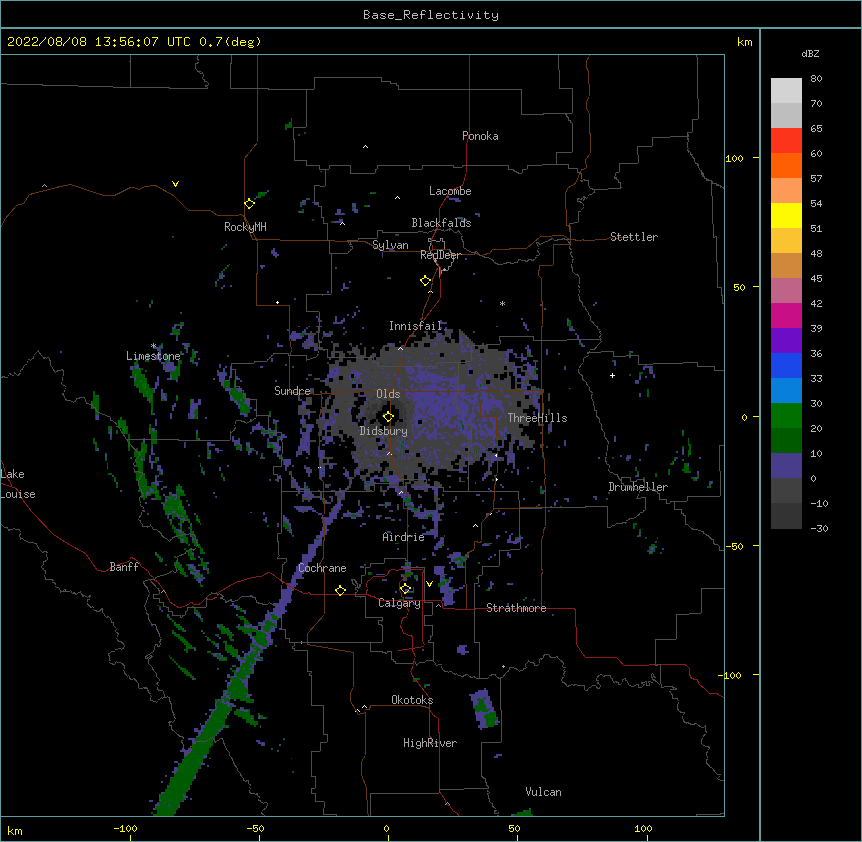Click the RedDeer city label

click(440, 255)
